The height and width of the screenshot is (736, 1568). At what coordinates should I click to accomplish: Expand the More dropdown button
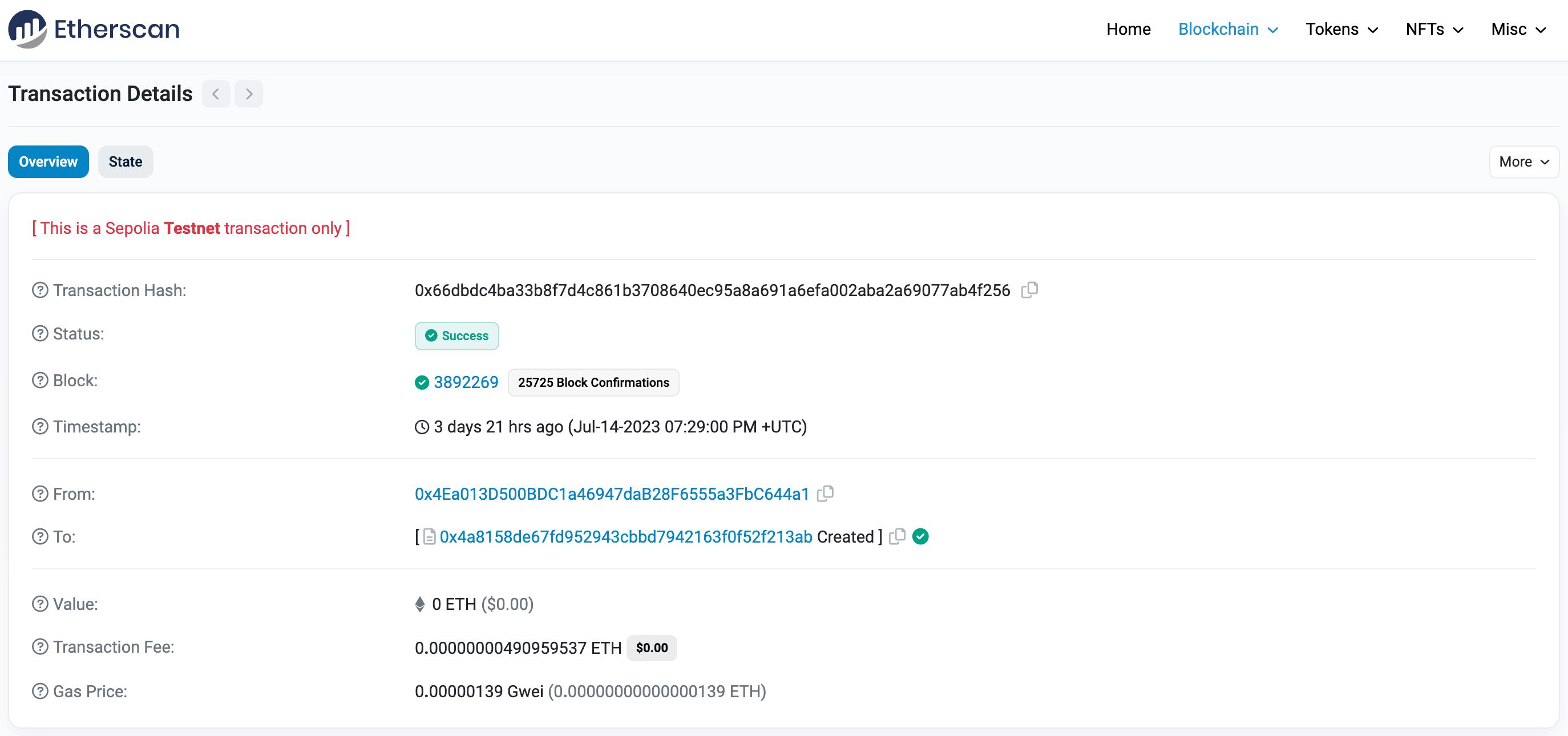pyautogui.click(x=1523, y=162)
